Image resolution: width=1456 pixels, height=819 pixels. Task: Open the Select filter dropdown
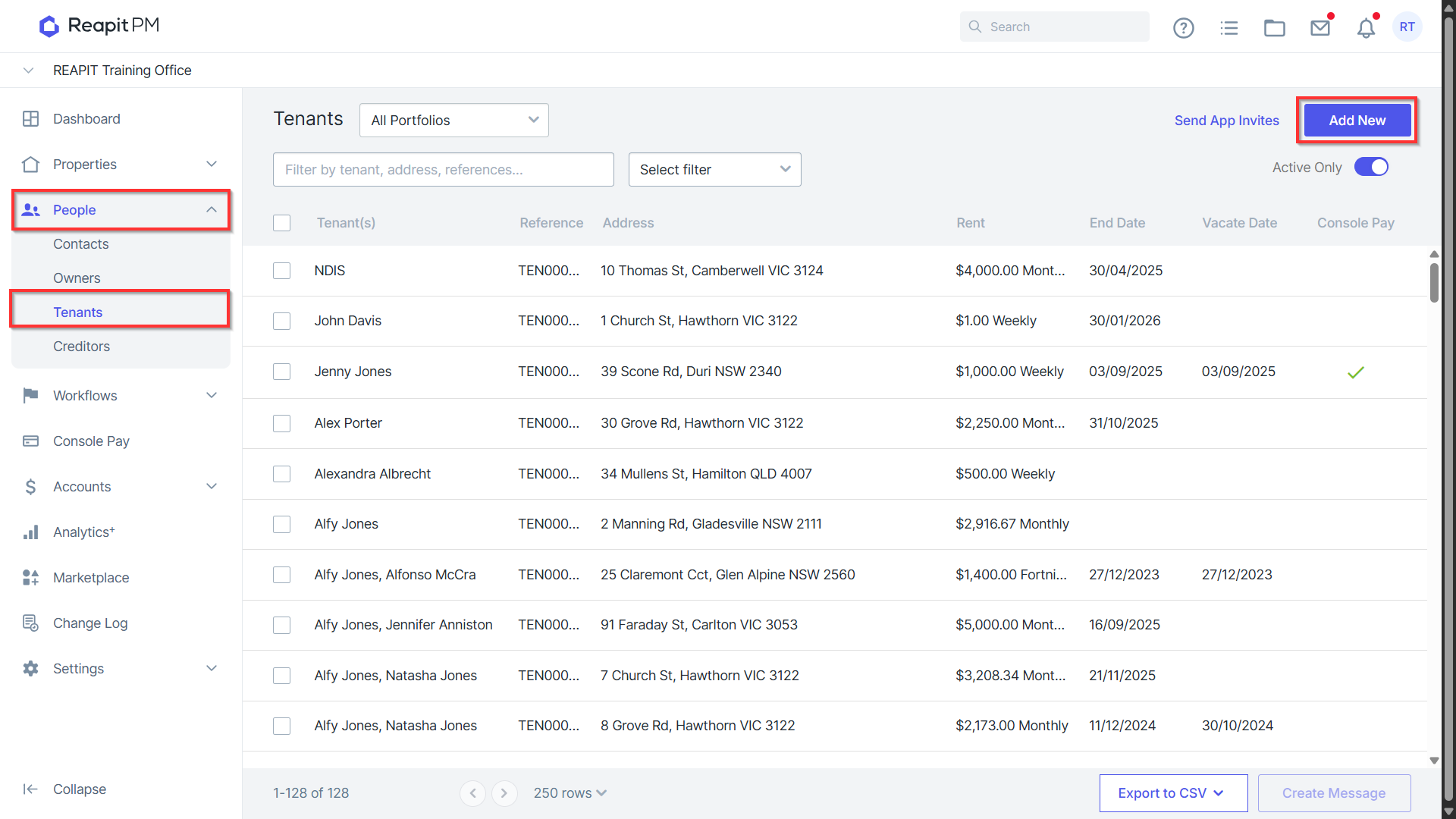(x=714, y=170)
